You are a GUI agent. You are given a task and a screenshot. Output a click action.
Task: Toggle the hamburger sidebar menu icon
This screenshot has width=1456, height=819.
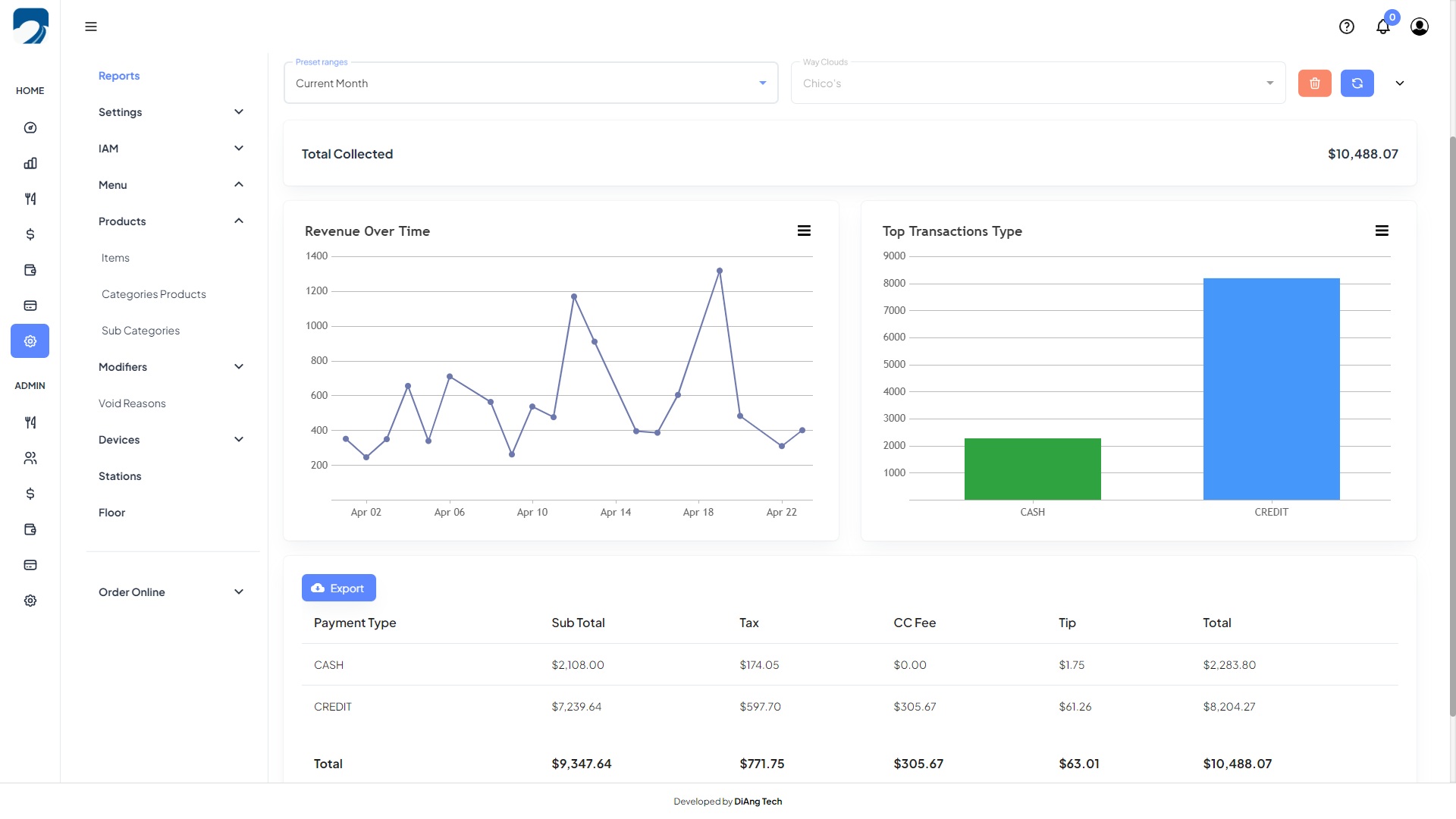coord(91,27)
